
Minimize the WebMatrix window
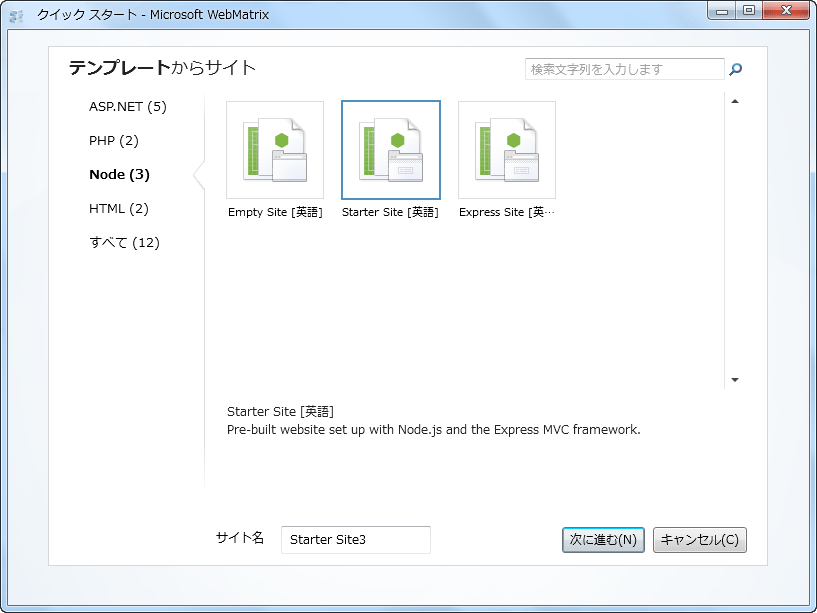(722, 11)
